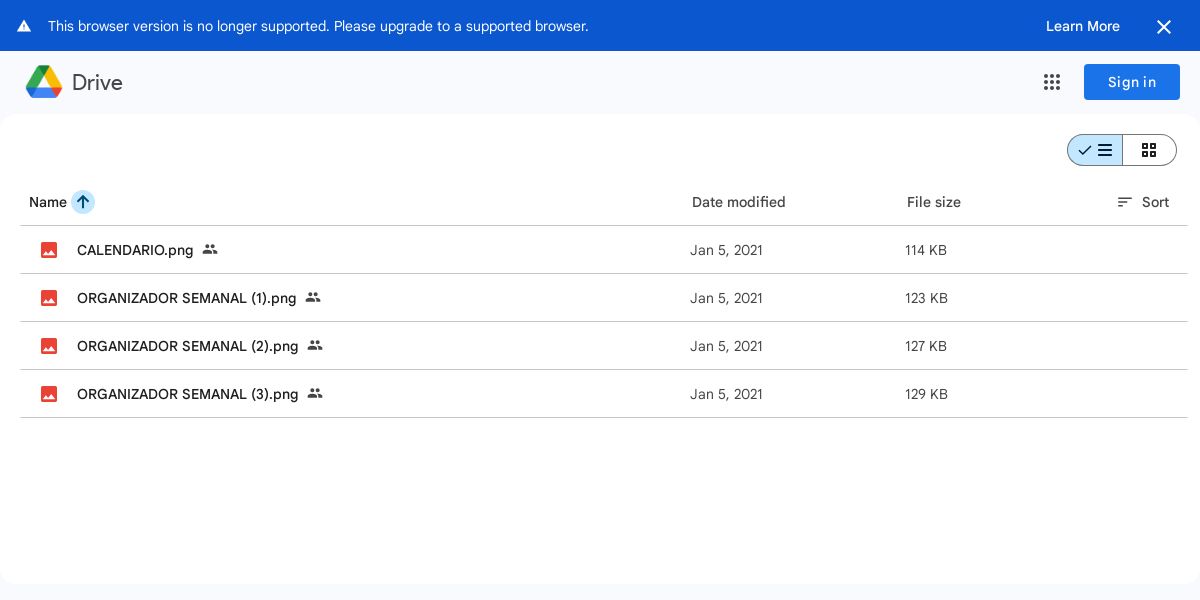Reverse sort direction using the arrow next to Name
This screenshot has height=600, width=1200.
pos(83,202)
